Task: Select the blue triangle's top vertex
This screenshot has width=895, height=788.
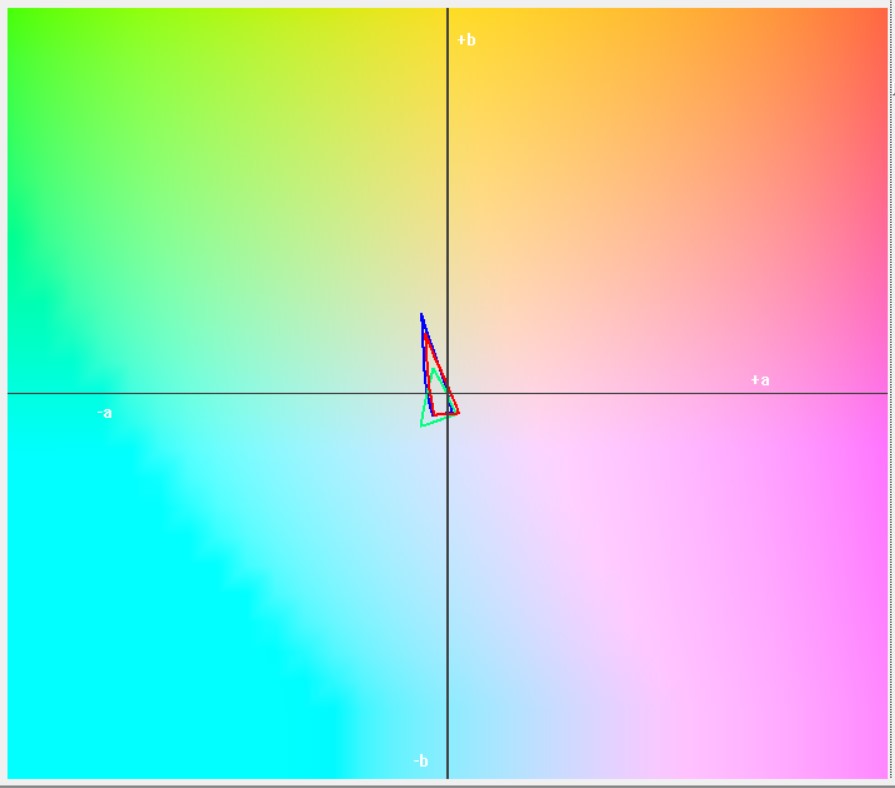Action: [x=422, y=315]
